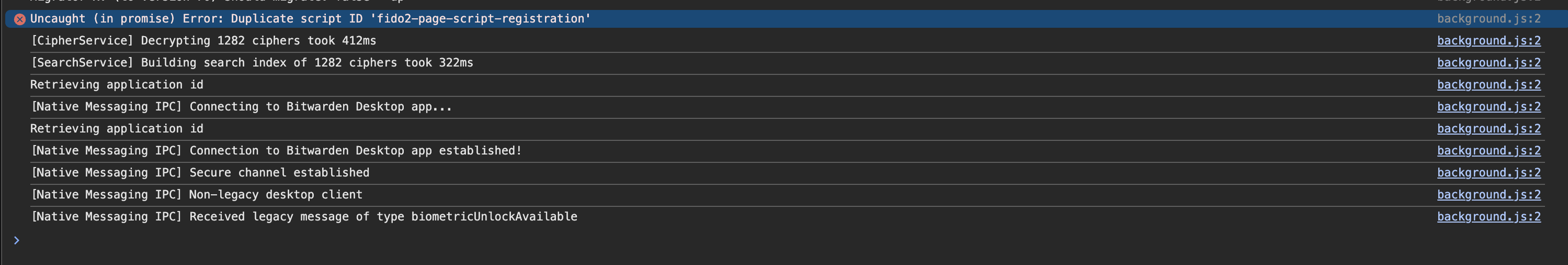Image resolution: width=1568 pixels, height=265 pixels.
Task: Select the biometricUnlockAvailable legacy message line
Action: 304,216
